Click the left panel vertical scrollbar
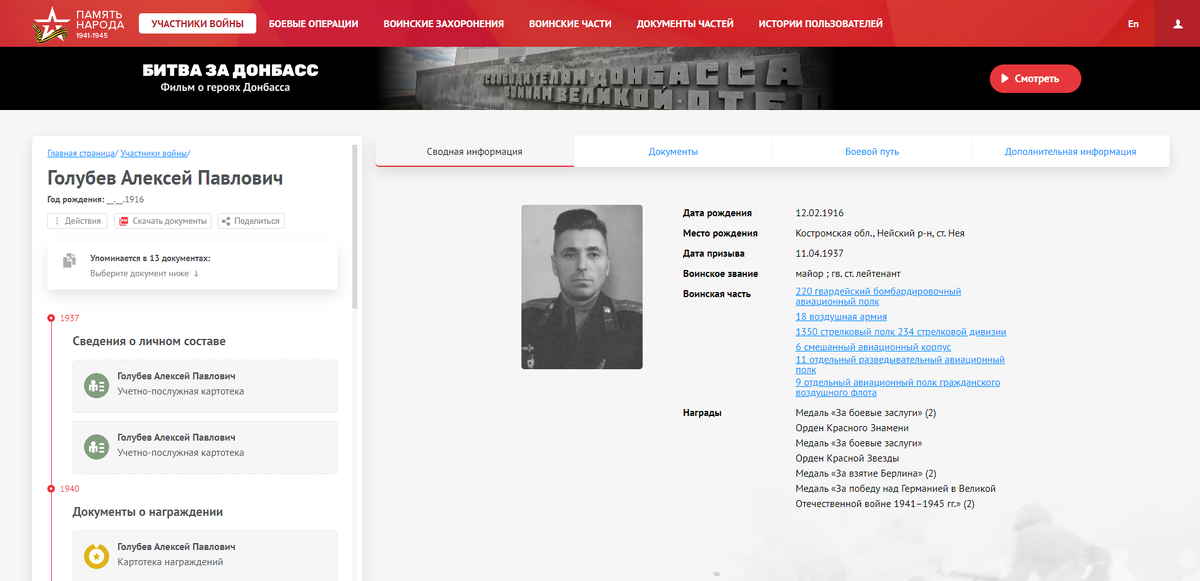 [355, 227]
